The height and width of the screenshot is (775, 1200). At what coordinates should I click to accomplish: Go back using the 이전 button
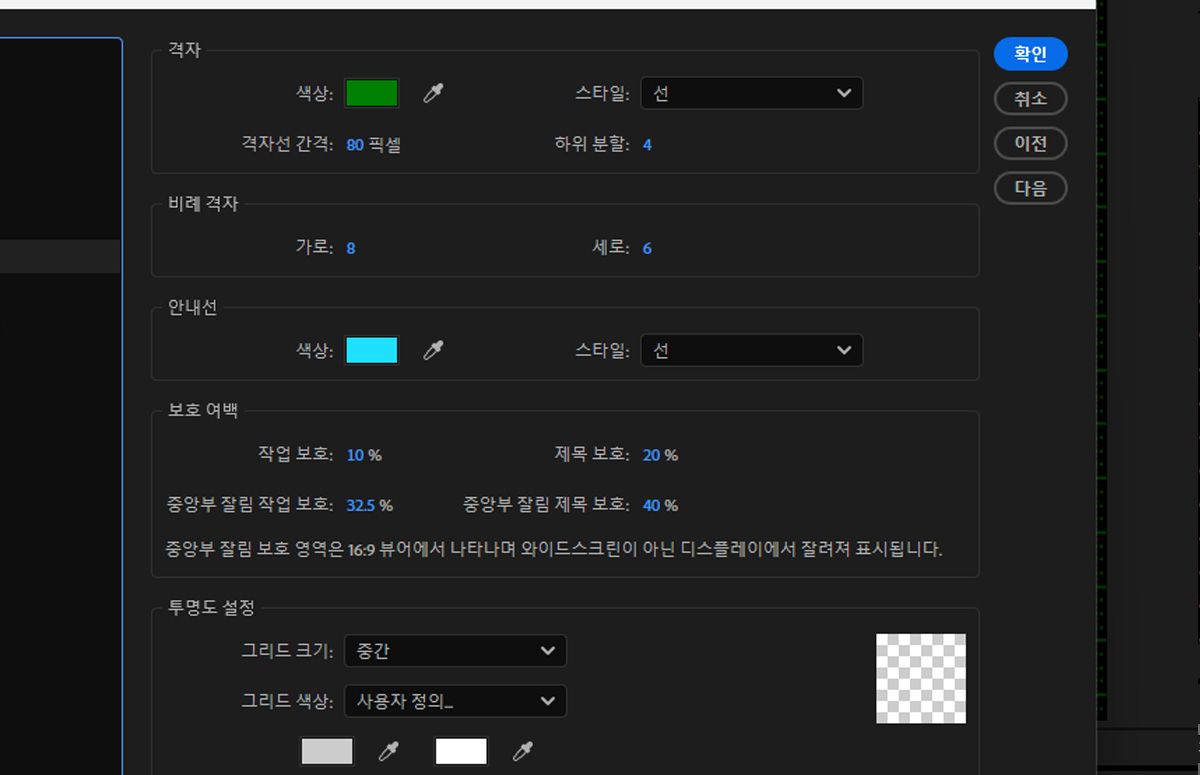tap(1030, 143)
